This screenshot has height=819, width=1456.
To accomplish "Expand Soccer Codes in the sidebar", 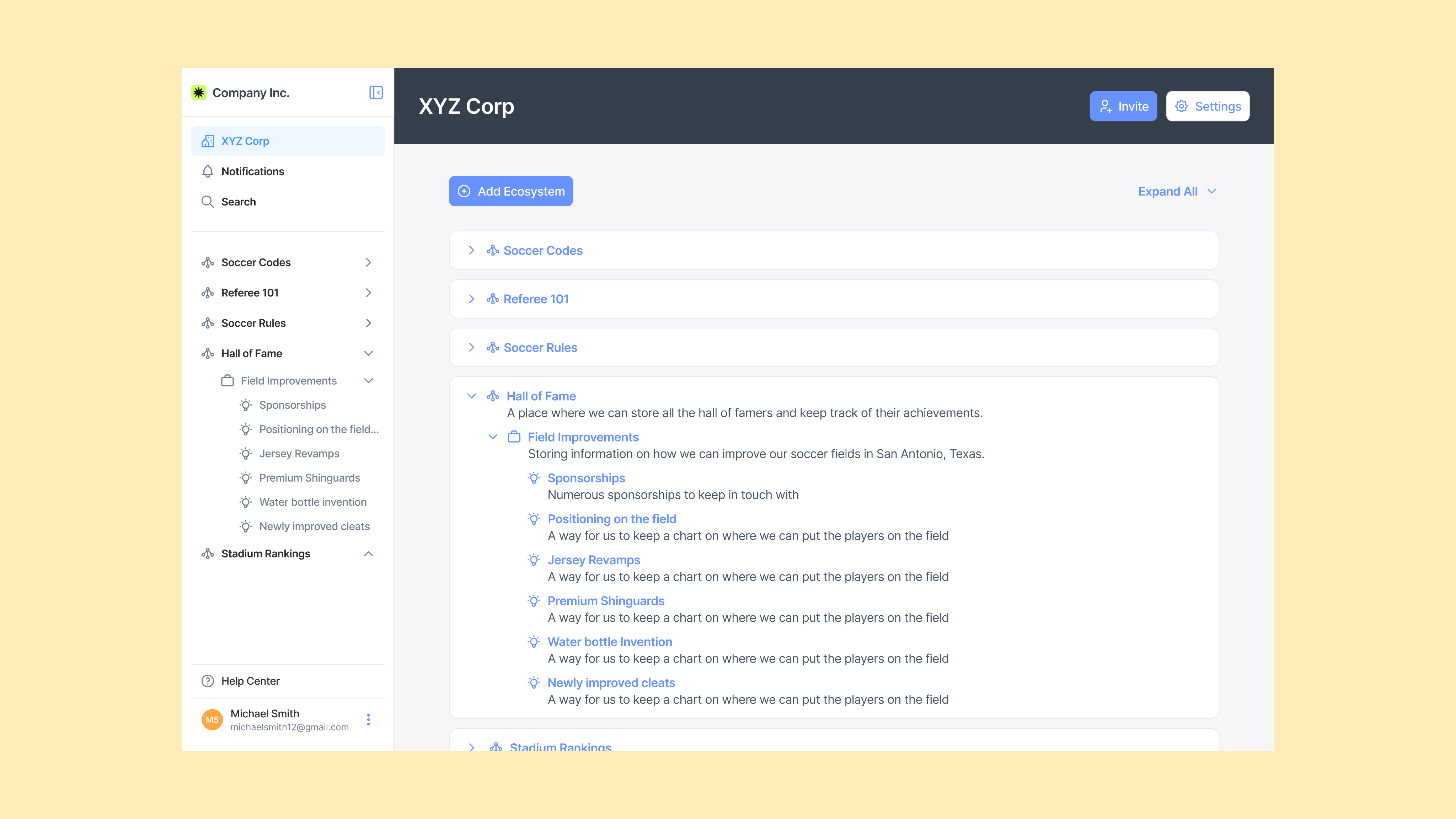I will [x=369, y=262].
